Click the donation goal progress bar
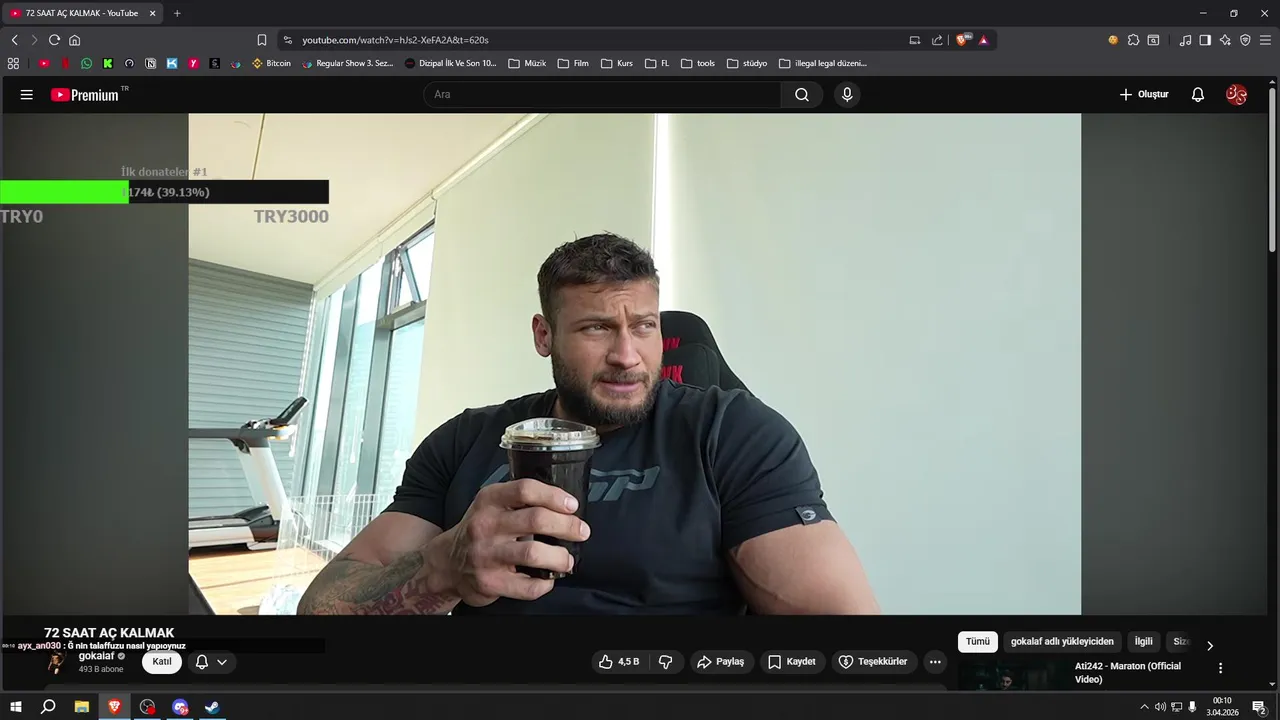The height and width of the screenshot is (720, 1280). 164,192
